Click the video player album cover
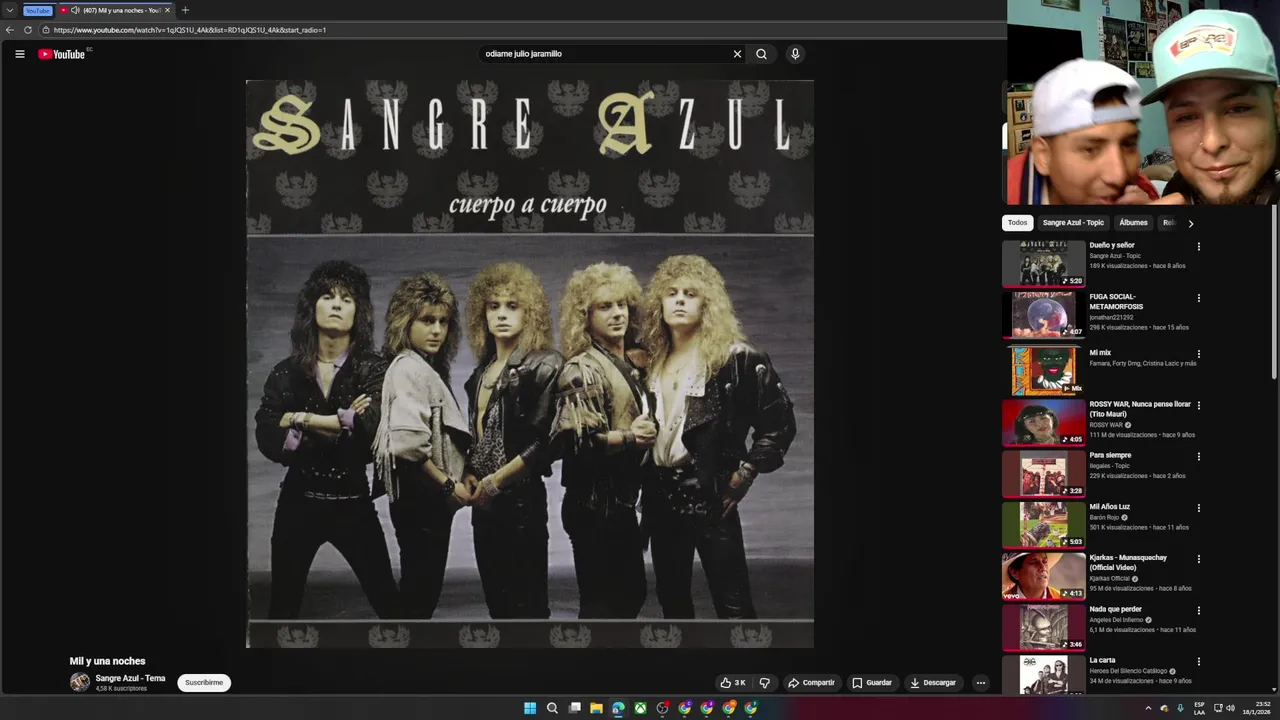Screen dimensions: 1280x720 click(x=529, y=364)
